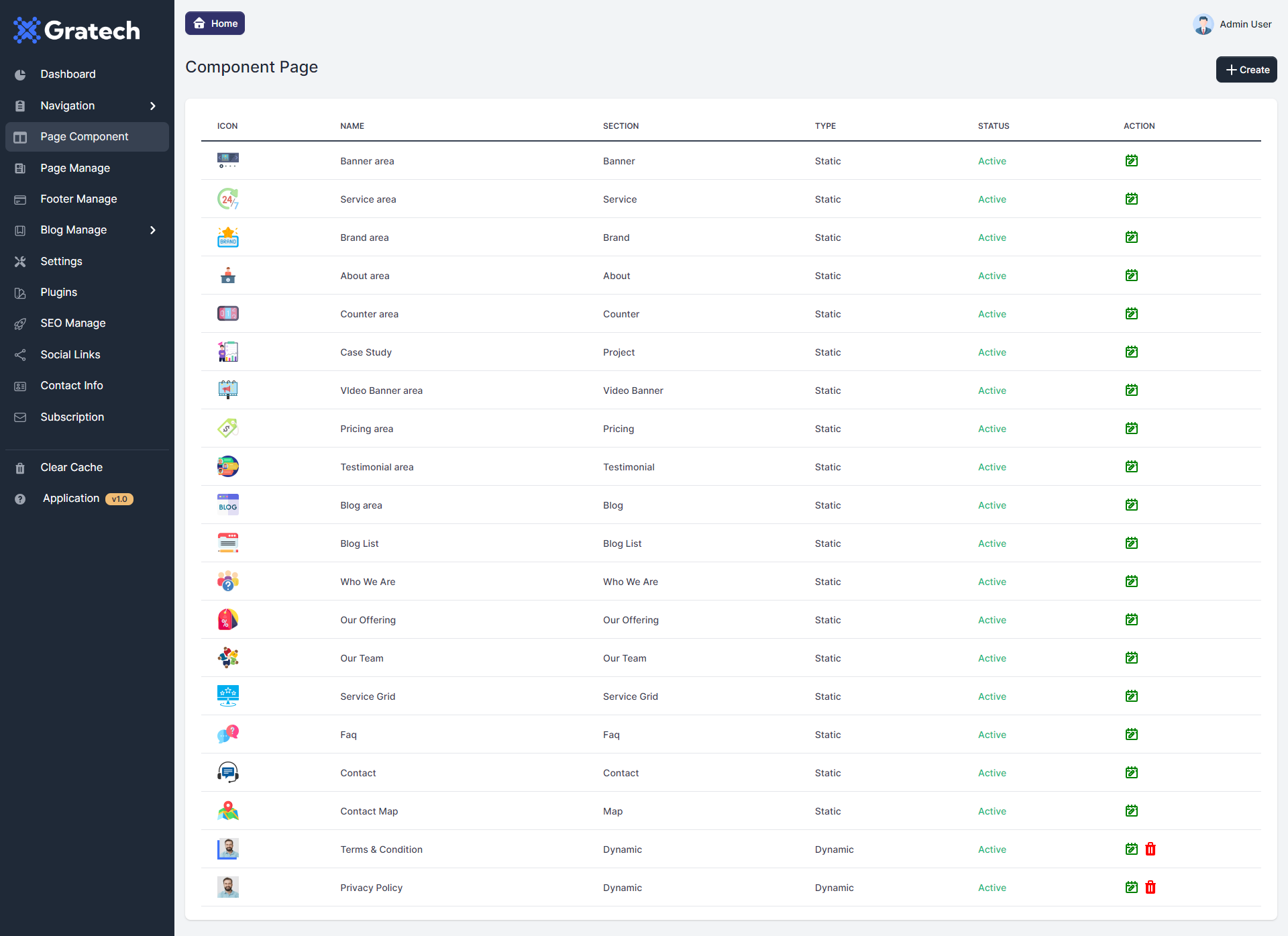
Task: Click the Clear Cache link
Action: tap(71, 468)
